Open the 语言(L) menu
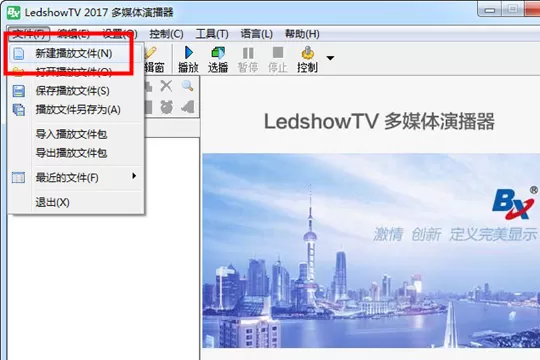Image resolution: width=540 pixels, height=360 pixels. click(x=257, y=34)
